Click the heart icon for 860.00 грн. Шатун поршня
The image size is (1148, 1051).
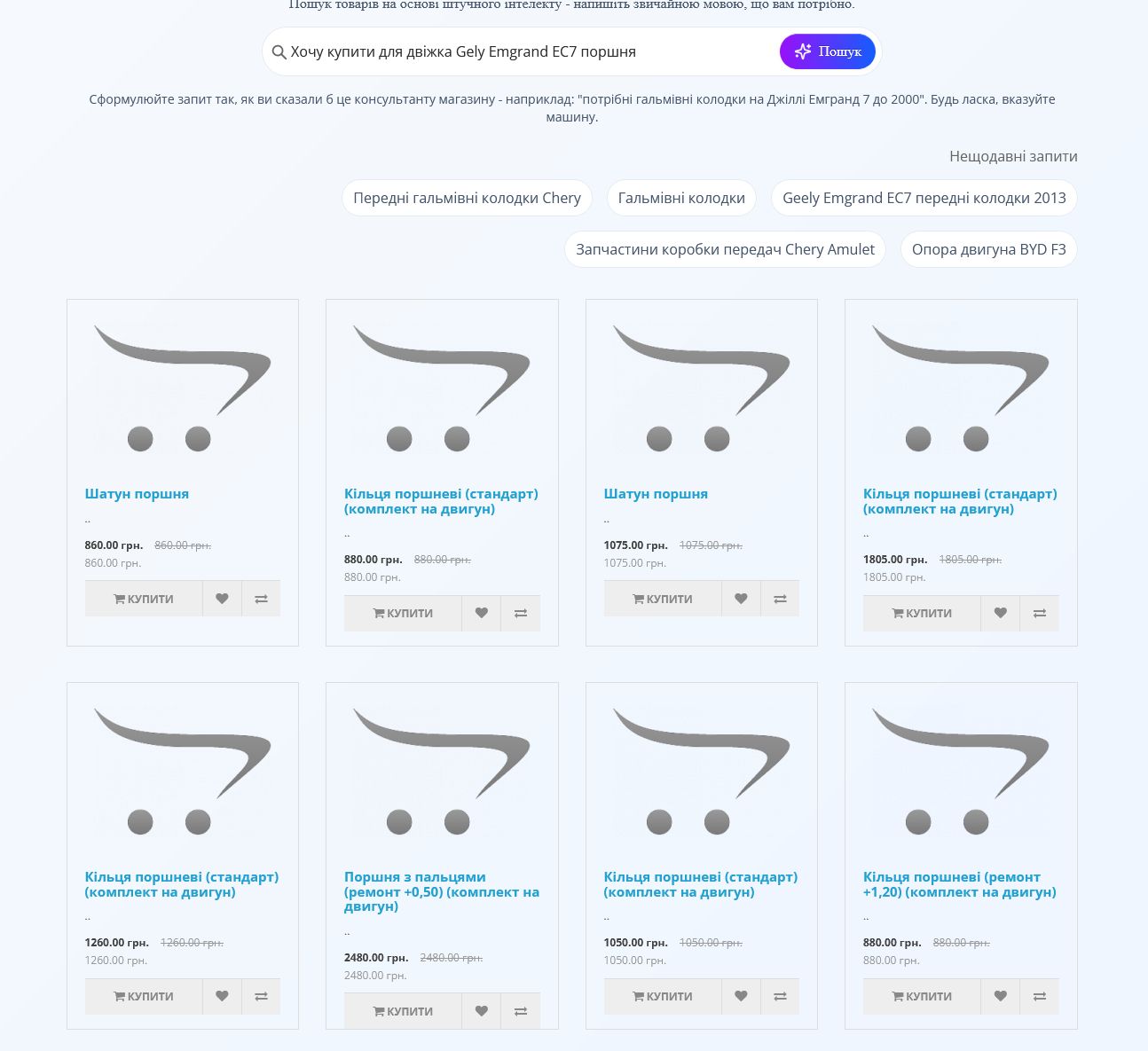pos(222,599)
